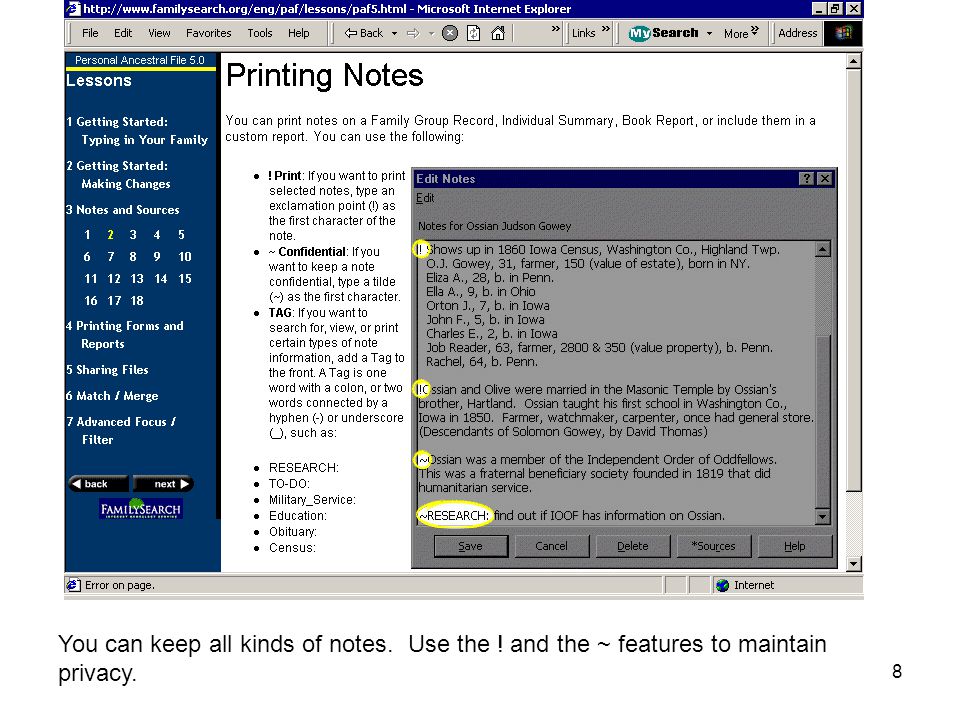
Task: Click the Refresh page icon
Action: 473,33
